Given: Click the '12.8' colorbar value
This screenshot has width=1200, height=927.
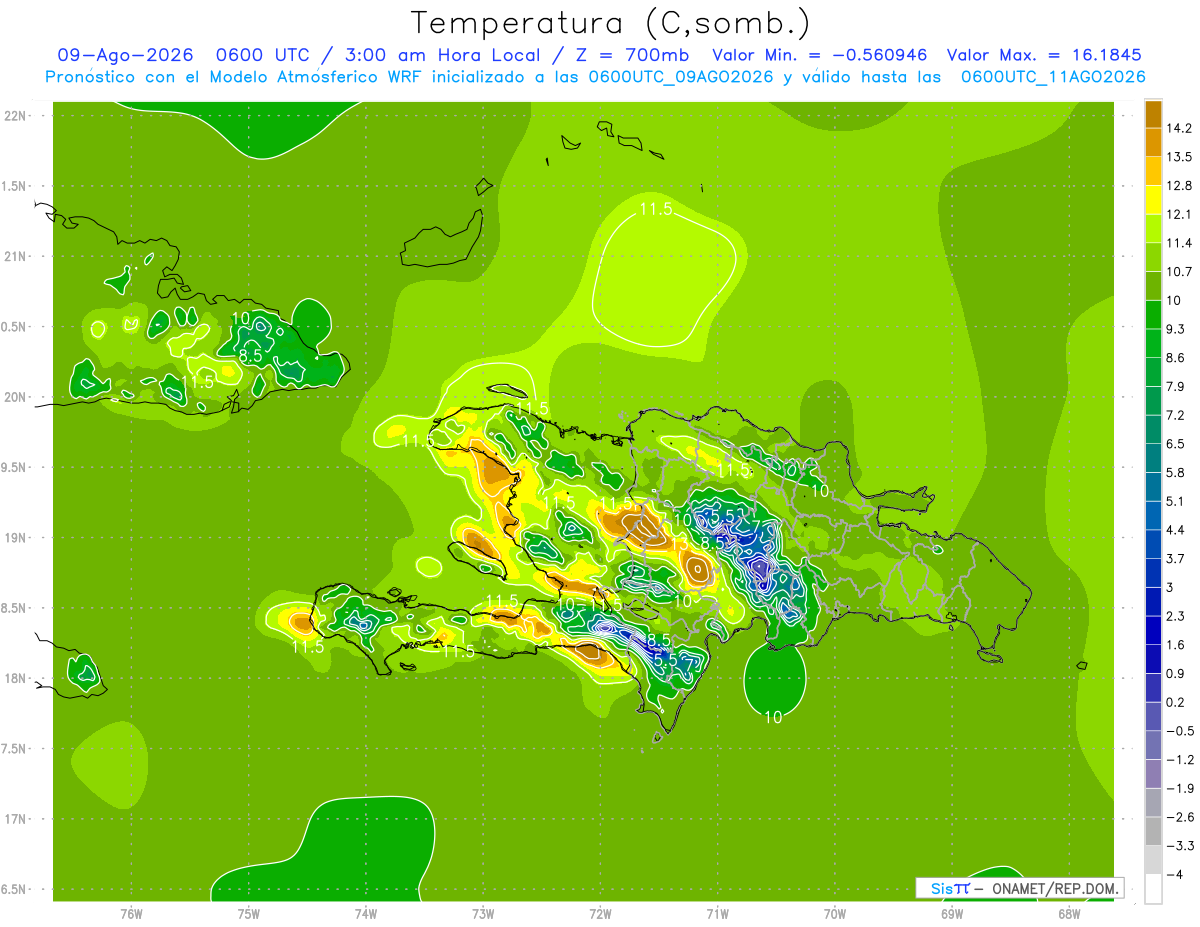Looking at the screenshot, I should 1179,186.
